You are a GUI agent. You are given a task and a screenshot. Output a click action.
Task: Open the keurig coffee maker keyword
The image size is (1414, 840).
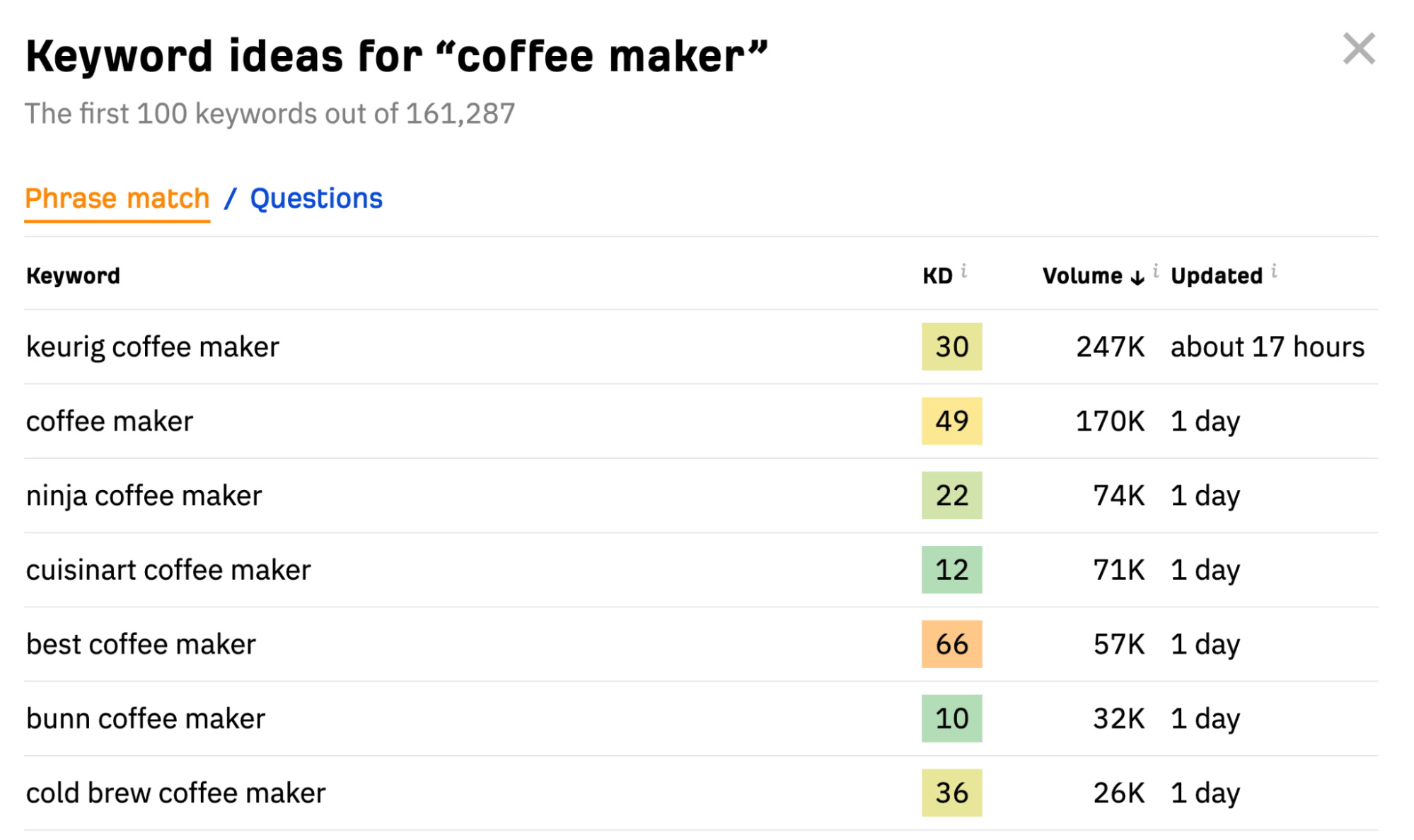pyautogui.click(x=152, y=346)
